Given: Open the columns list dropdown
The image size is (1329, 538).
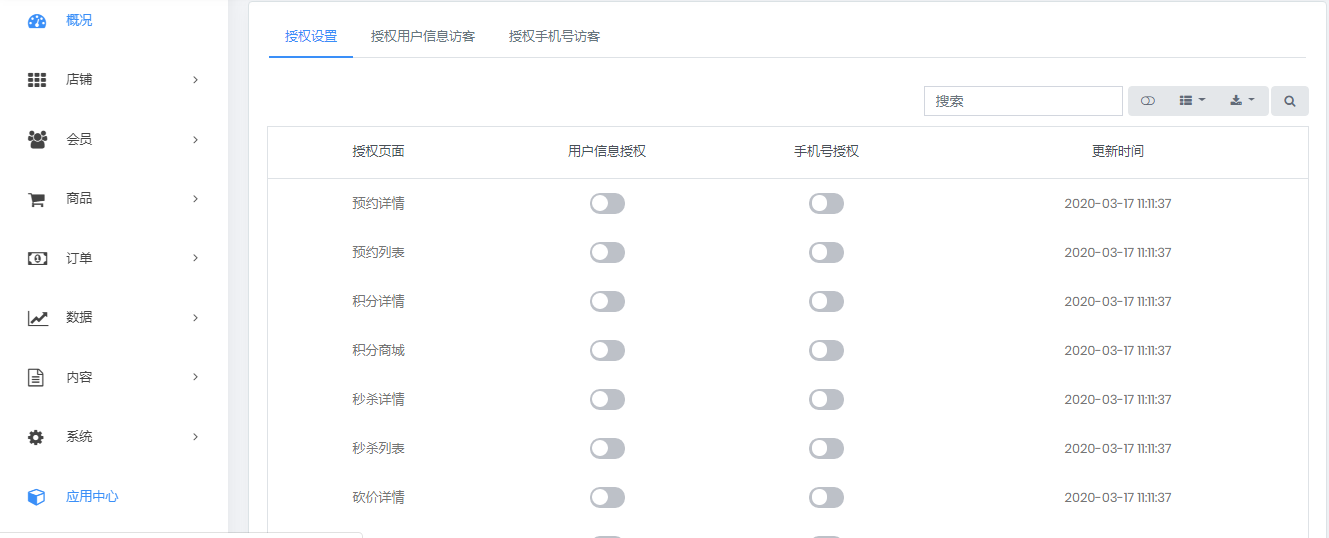Looking at the screenshot, I should point(1192,101).
